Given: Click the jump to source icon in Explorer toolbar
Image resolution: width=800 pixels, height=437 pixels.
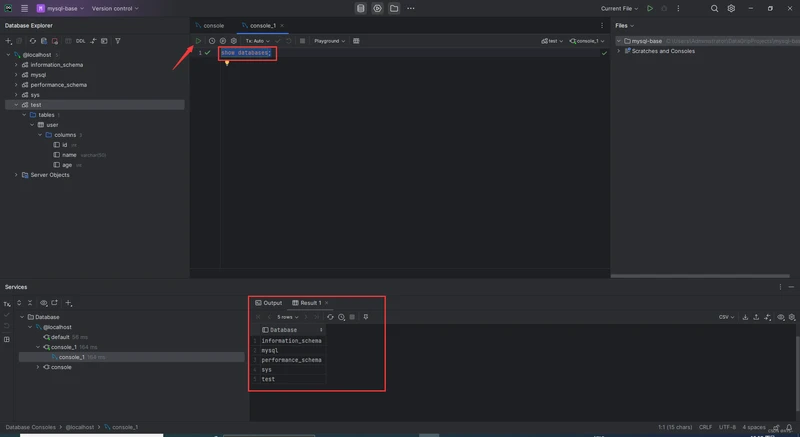Looking at the screenshot, I should click(93, 41).
